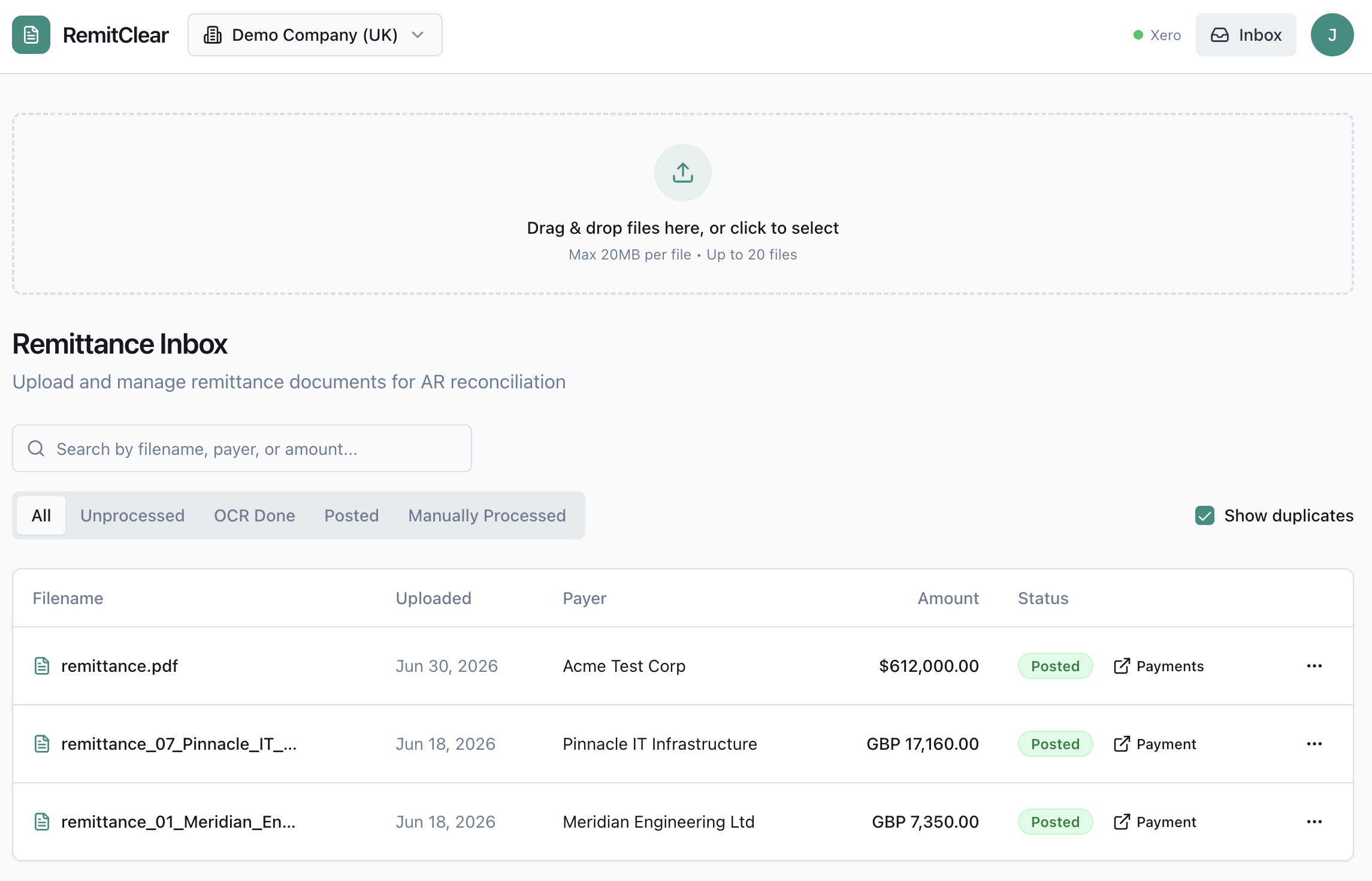Image resolution: width=1372 pixels, height=881 pixels.
Task: Click the green Xero connection status dot
Action: point(1138,35)
